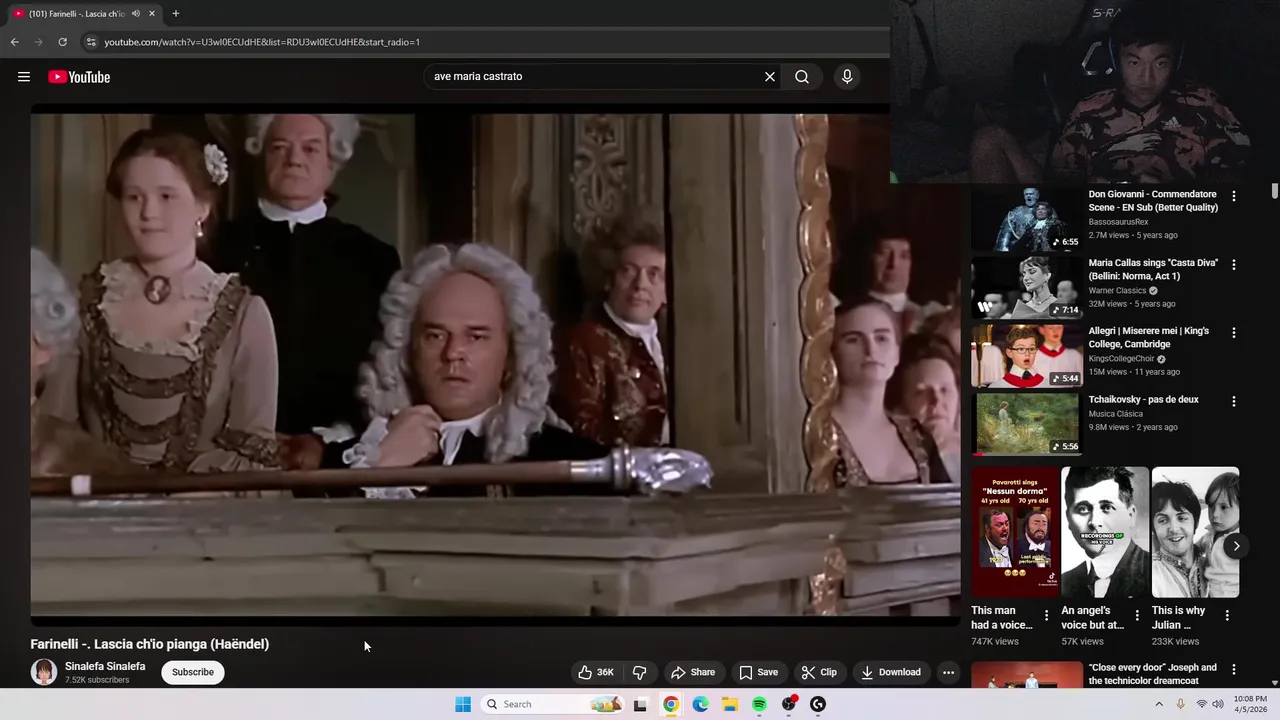1280x720 pixels.
Task: Download the Farinelli video
Action: pos(891,672)
